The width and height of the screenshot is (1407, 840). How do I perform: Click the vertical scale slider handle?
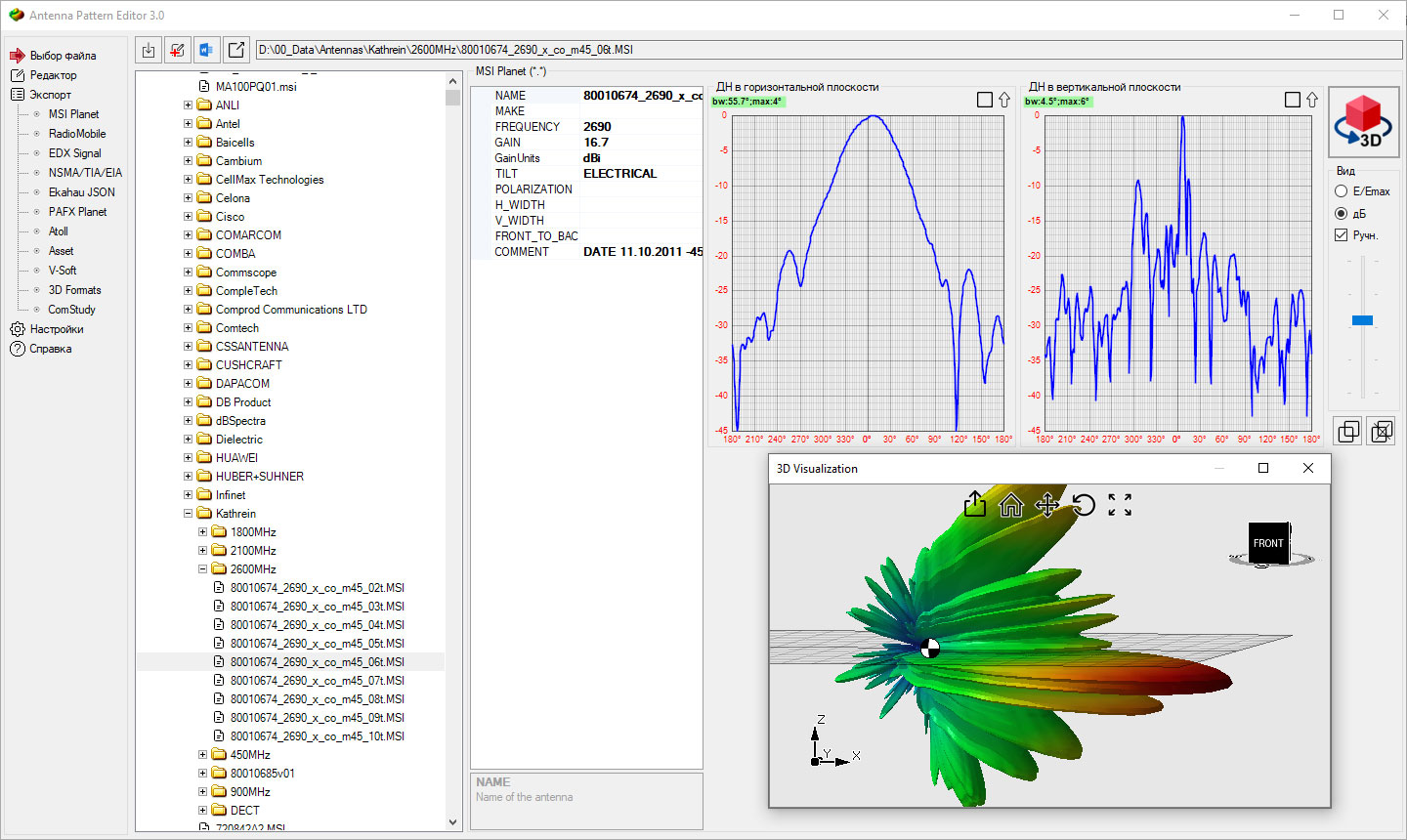tap(1362, 320)
